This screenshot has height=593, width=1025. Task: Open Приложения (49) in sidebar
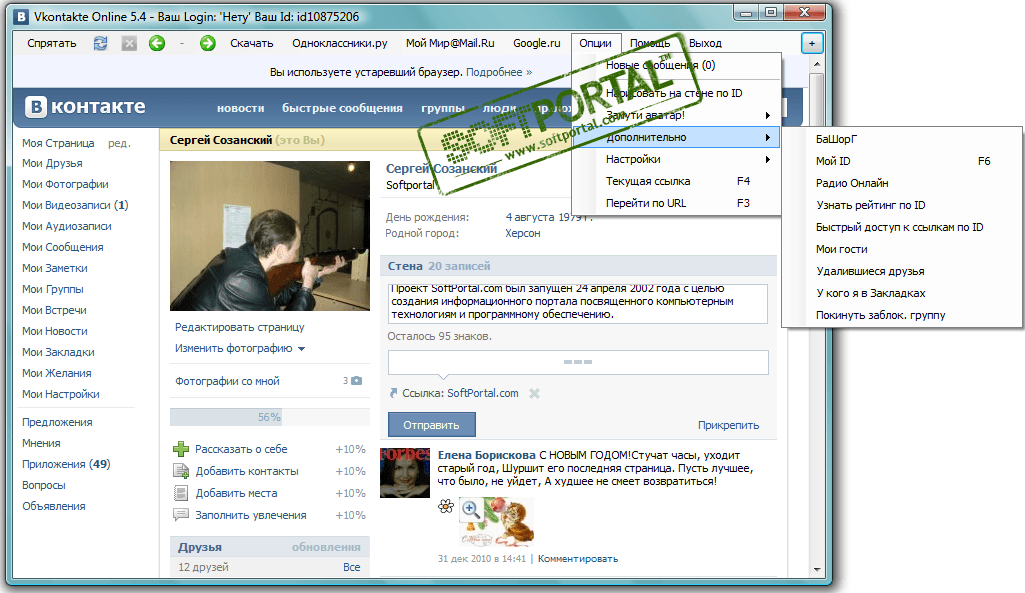point(66,464)
